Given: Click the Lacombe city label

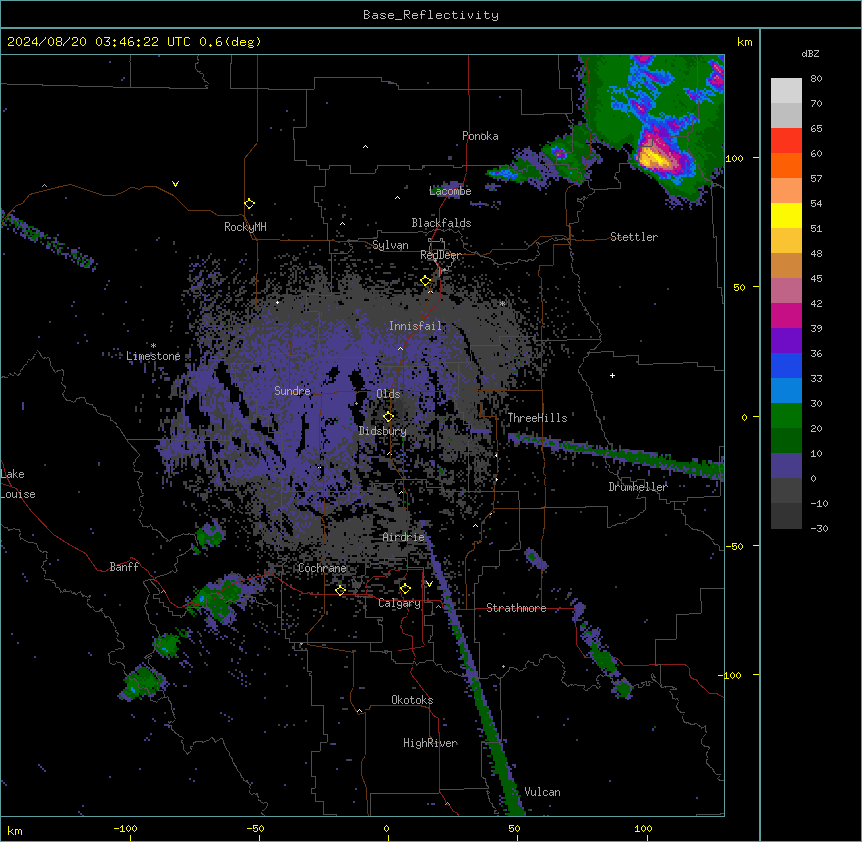Looking at the screenshot, I should (450, 191).
